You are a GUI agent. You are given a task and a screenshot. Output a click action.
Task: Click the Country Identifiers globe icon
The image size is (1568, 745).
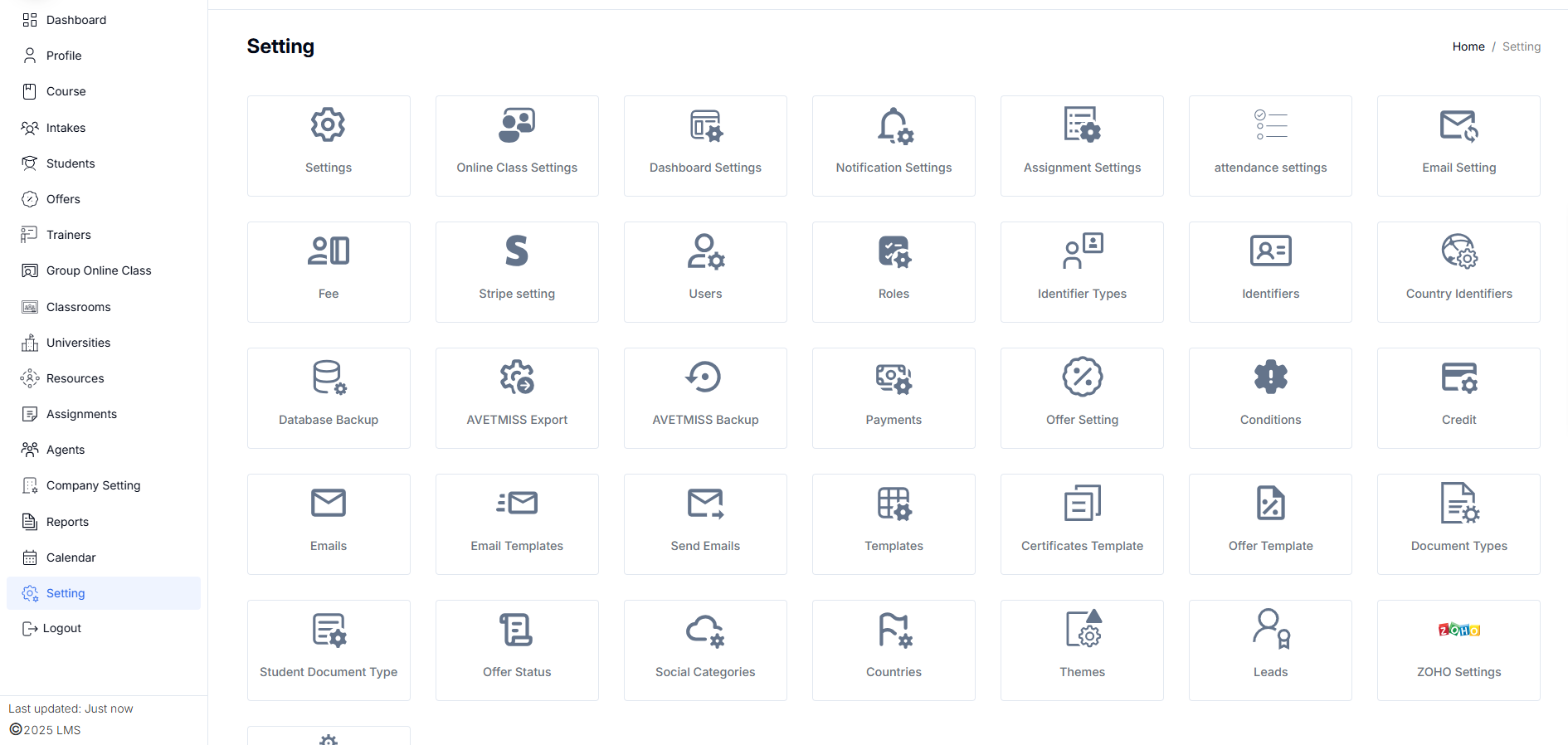[x=1458, y=251]
